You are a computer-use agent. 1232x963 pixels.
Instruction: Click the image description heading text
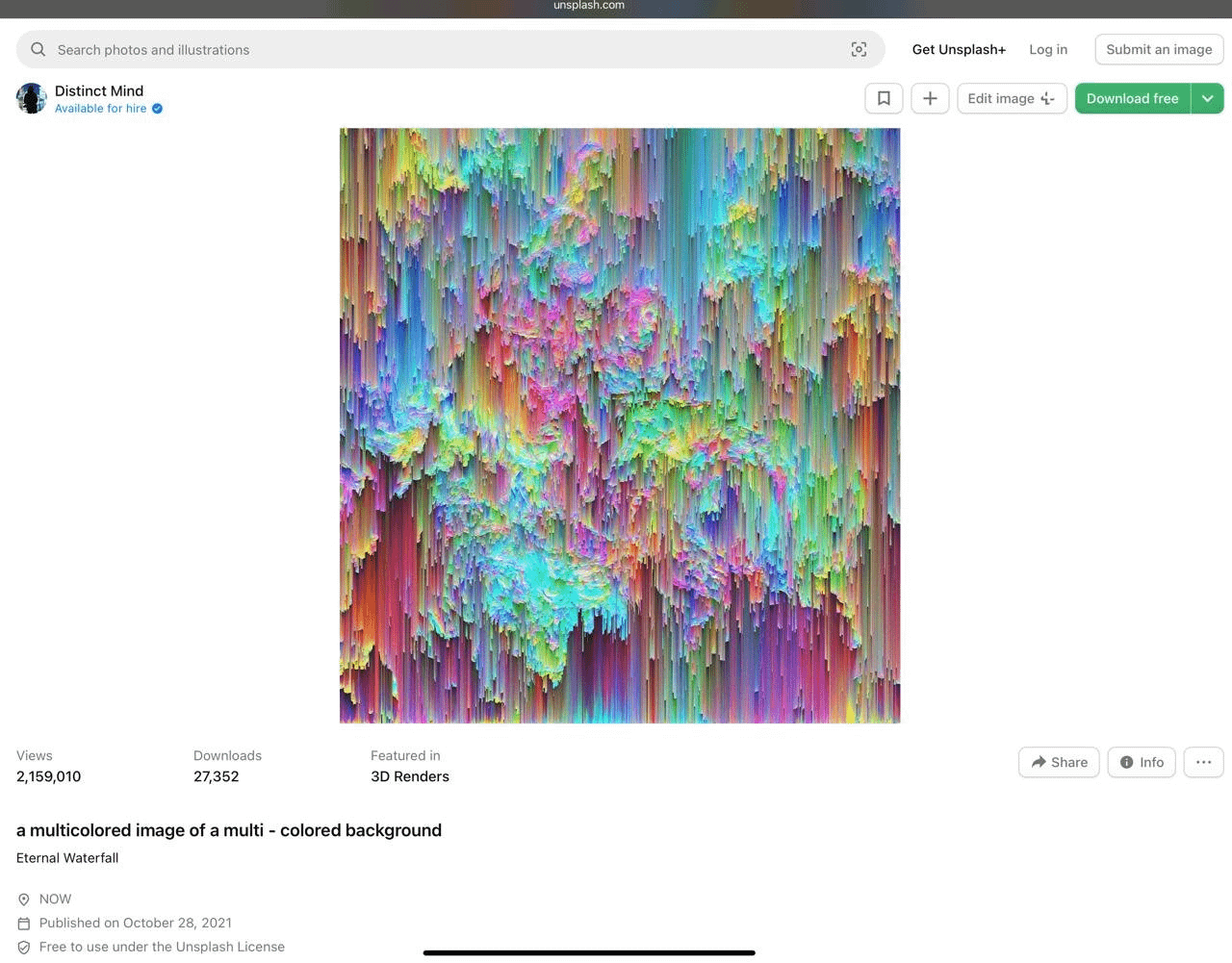(x=229, y=830)
